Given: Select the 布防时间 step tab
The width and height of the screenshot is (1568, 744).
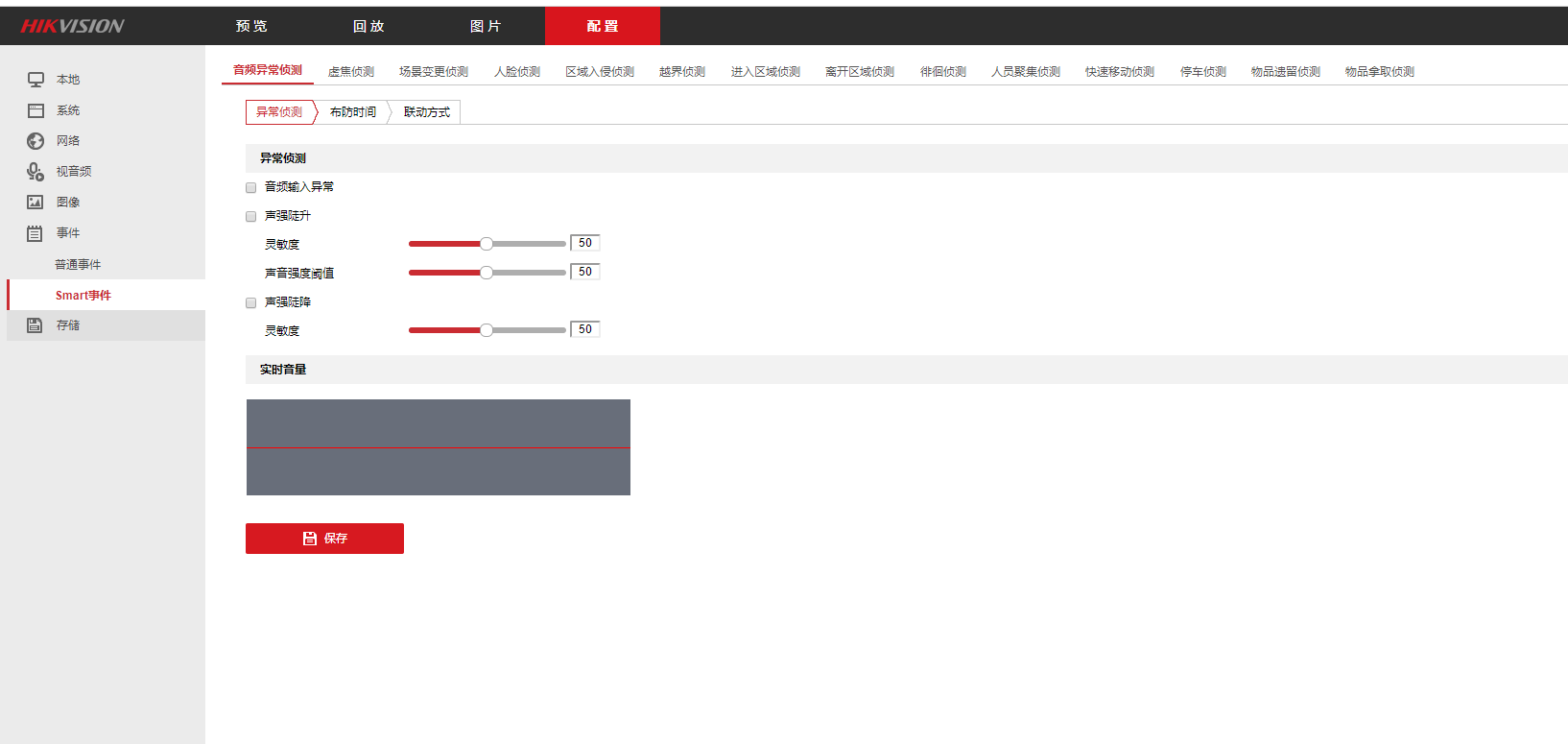Looking at the screenshot, I should pyautogui.click(x=353, y=112).
